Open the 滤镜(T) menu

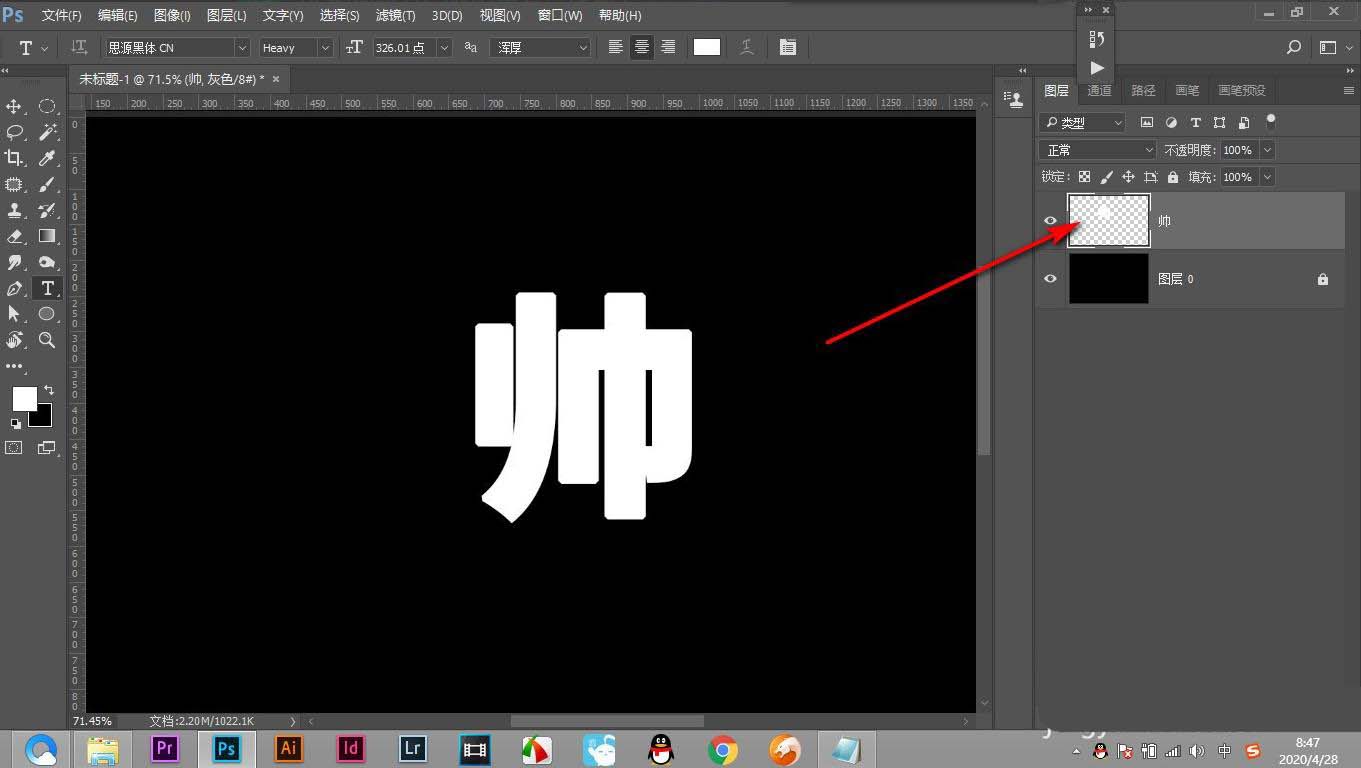[395, 16]
